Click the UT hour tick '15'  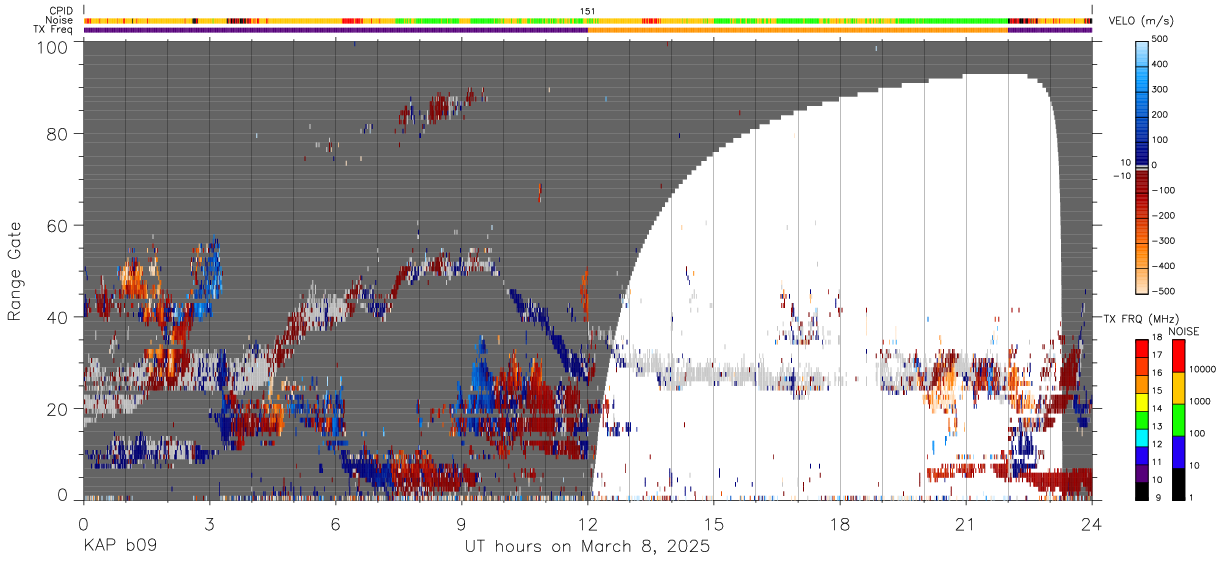click(714, 523)
